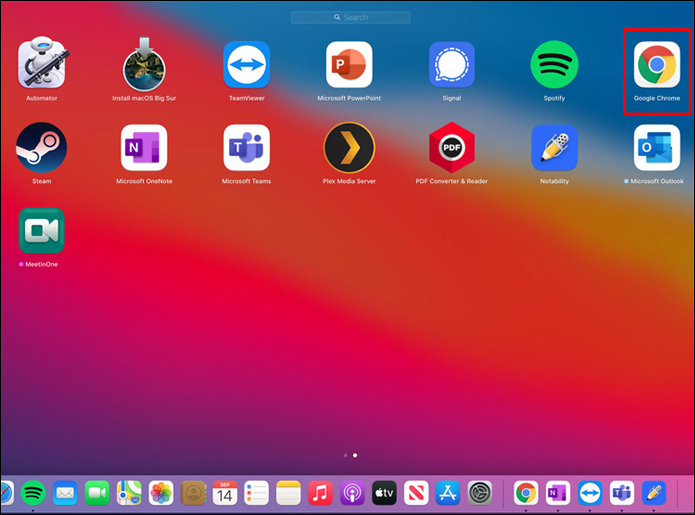
Task: Launch PDF Converter & Reader
Action: tap(452, 148)
